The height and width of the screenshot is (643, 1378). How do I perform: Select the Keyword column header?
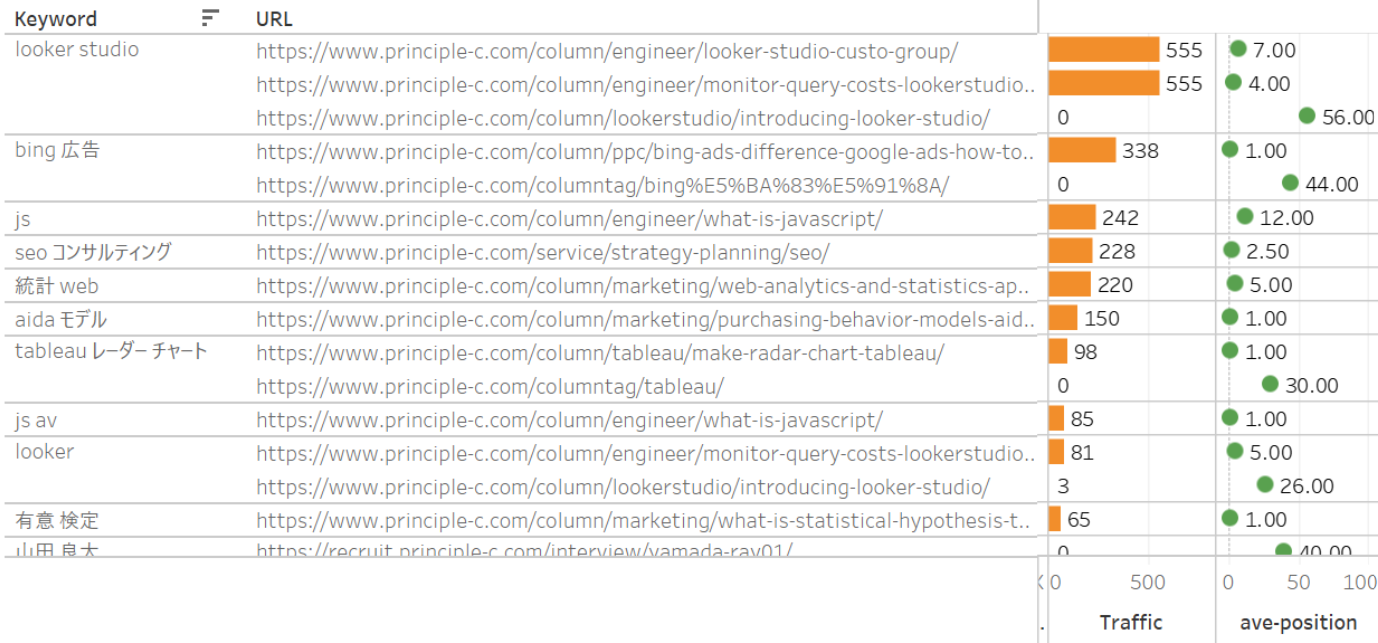[56, 19]
